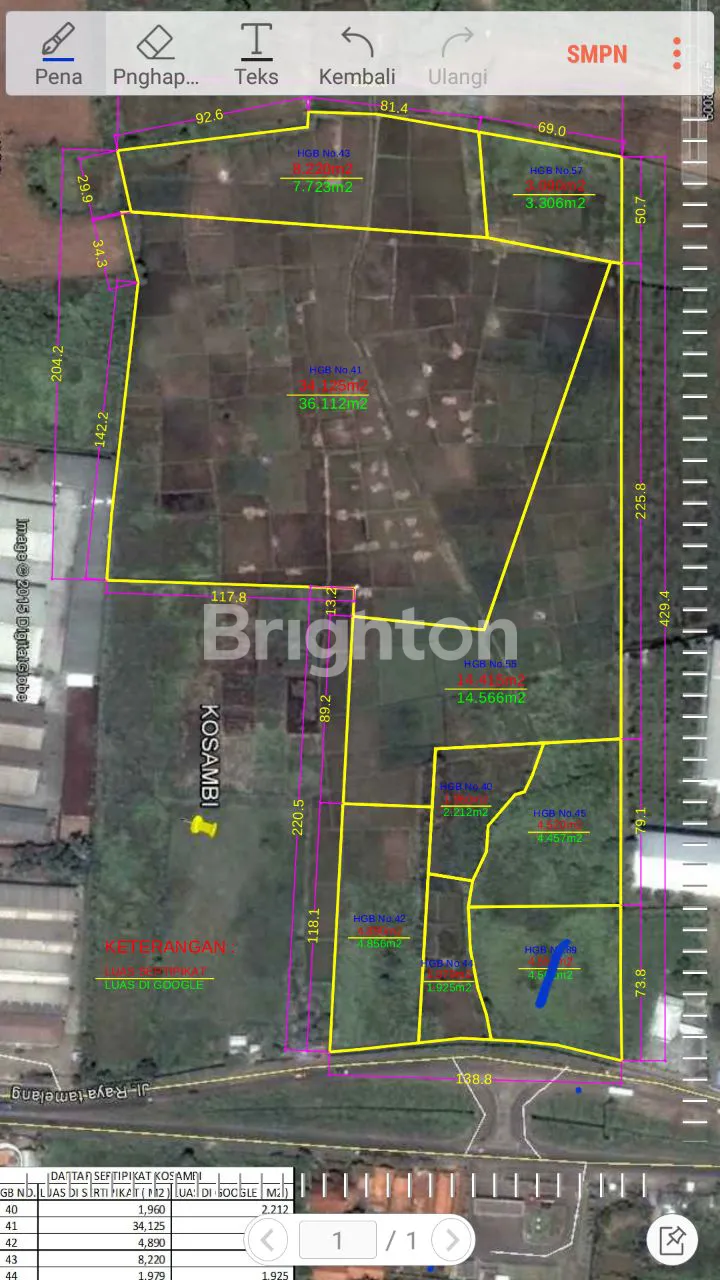Tap Kembali to undo last stroke
720x1280 pixels.
(x=357, y=54)
